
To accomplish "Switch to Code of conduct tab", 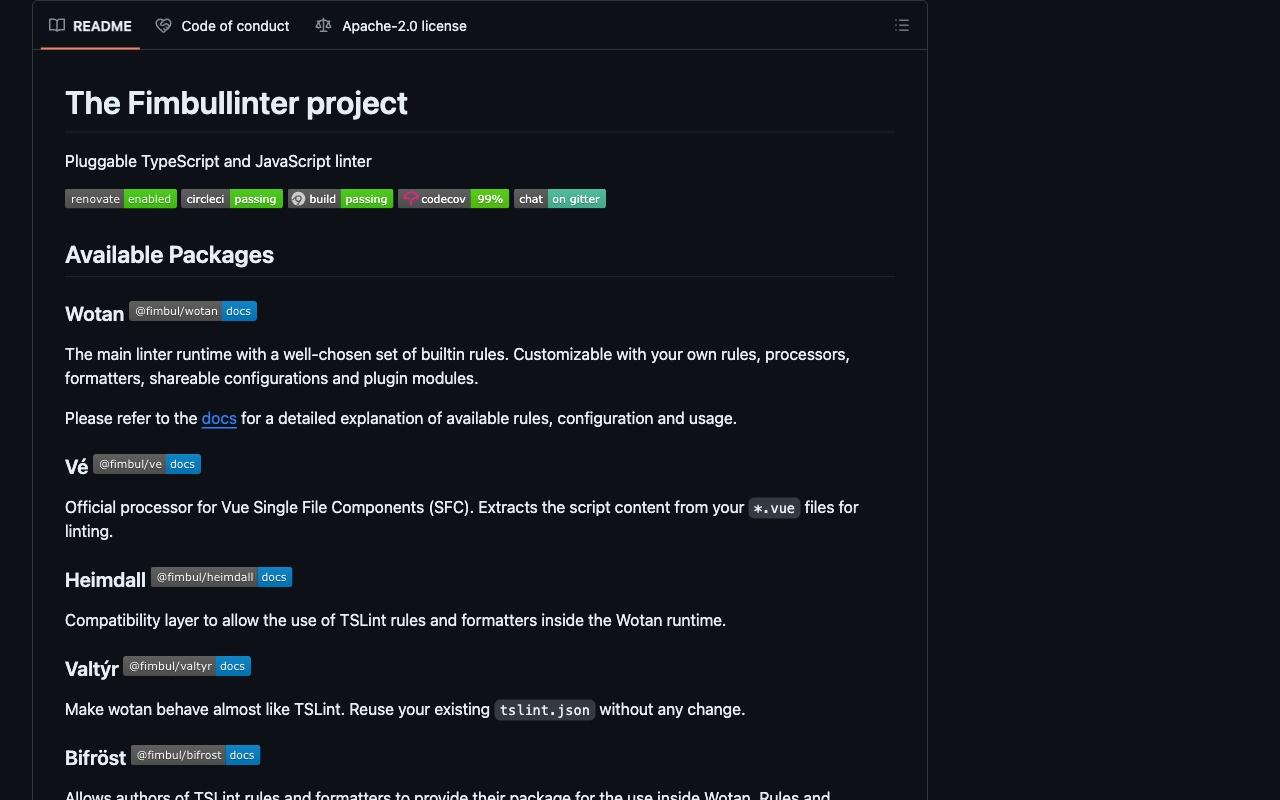I will (x=223, y=26).
